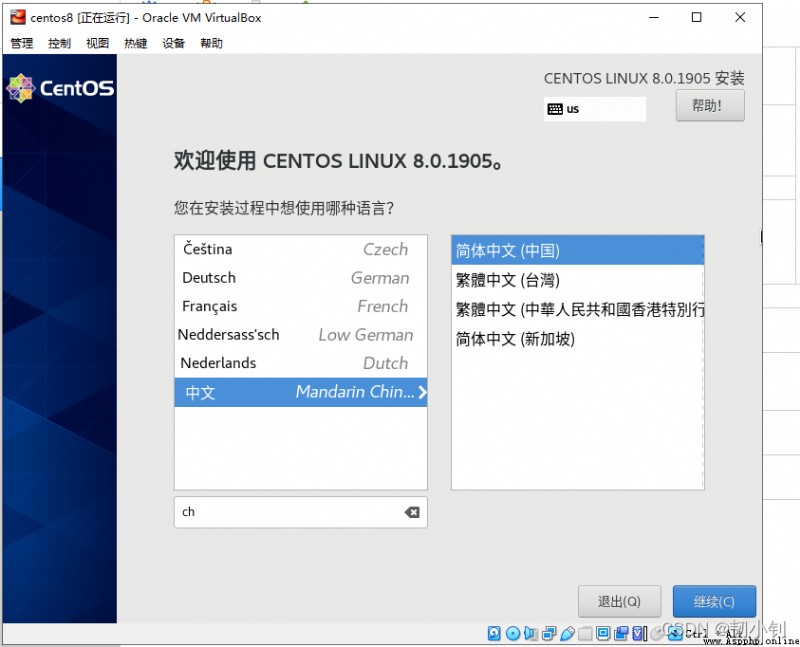800x647 pixels.
Task: Click the 帮助! help button
Action: [x=710, y=106]
